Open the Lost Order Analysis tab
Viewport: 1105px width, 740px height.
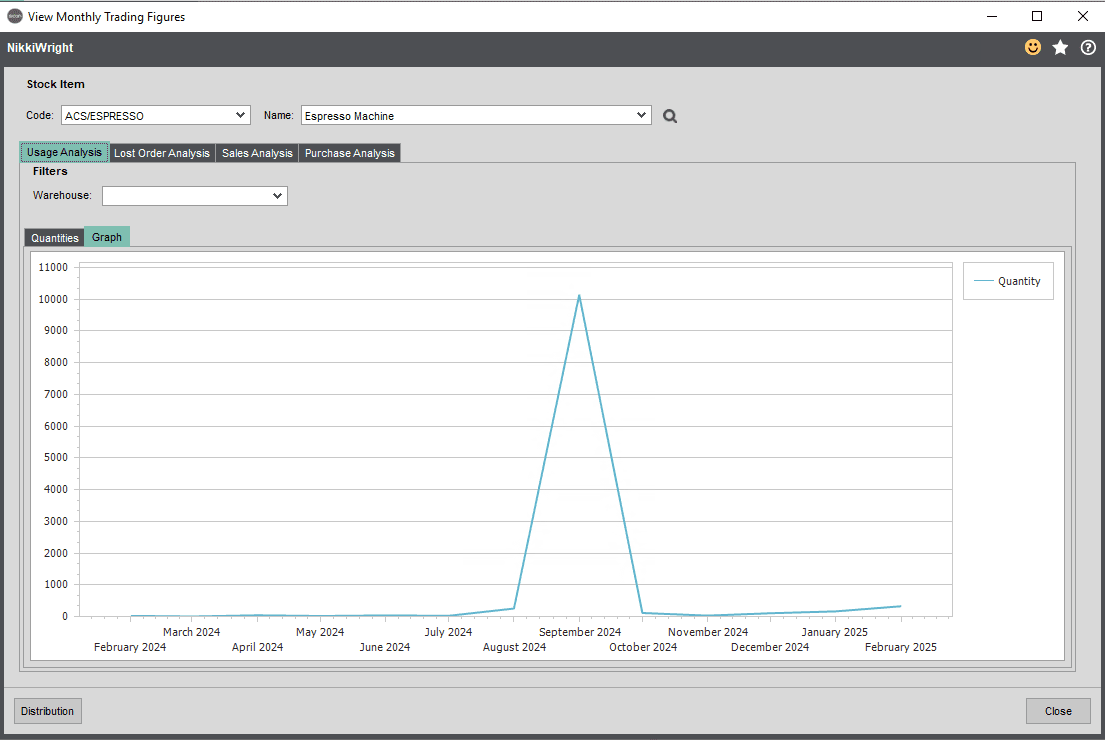(162, 153)
